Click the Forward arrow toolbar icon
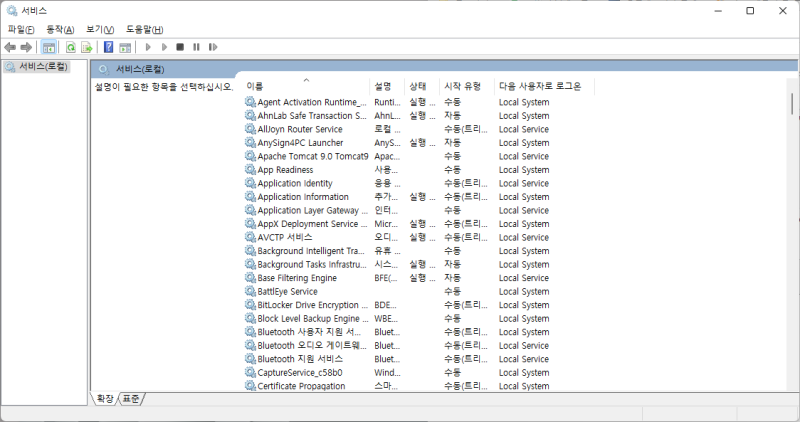 coord(26,47)
